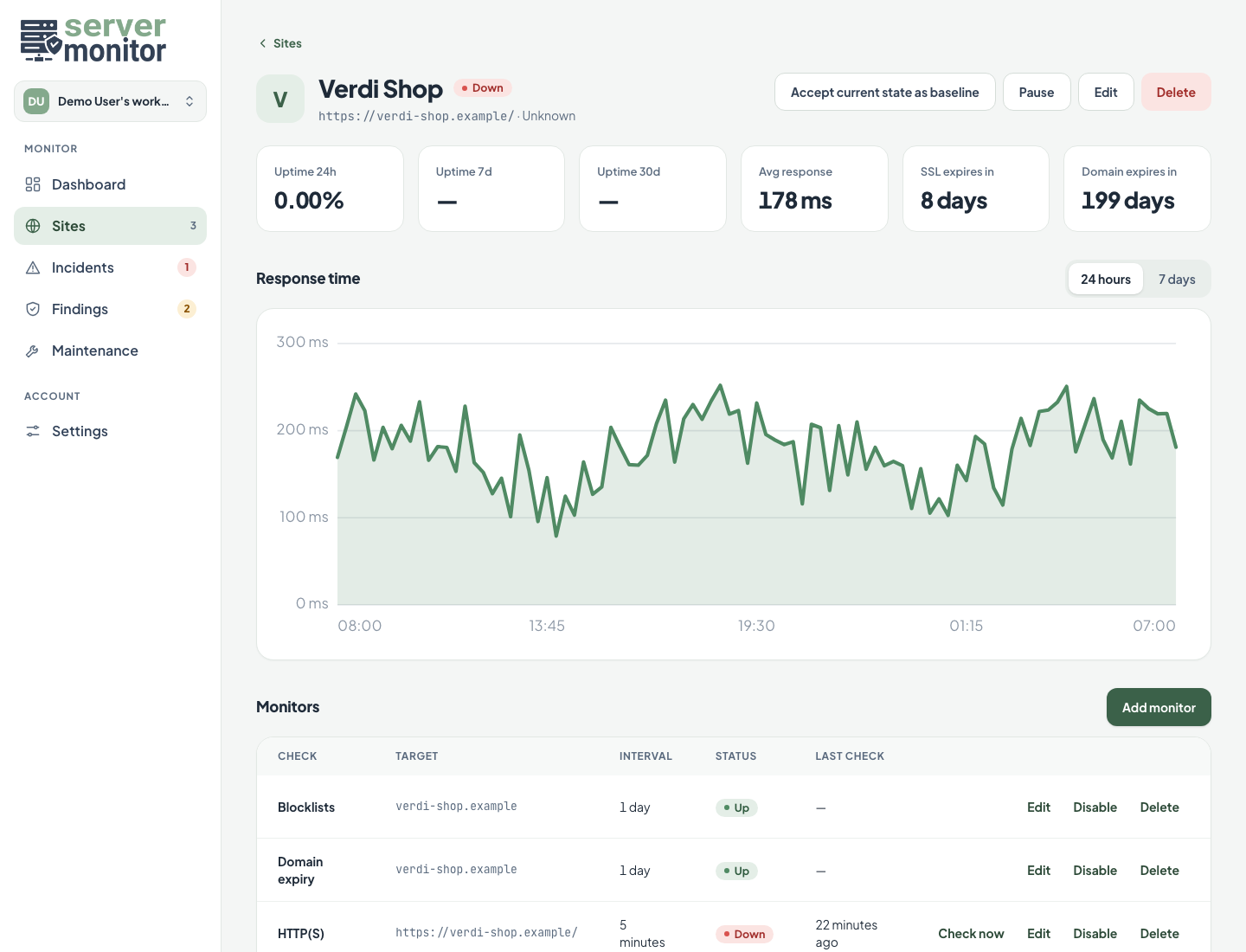
Task: Delete the Blocklists monitor
Action: point(1159,807)
